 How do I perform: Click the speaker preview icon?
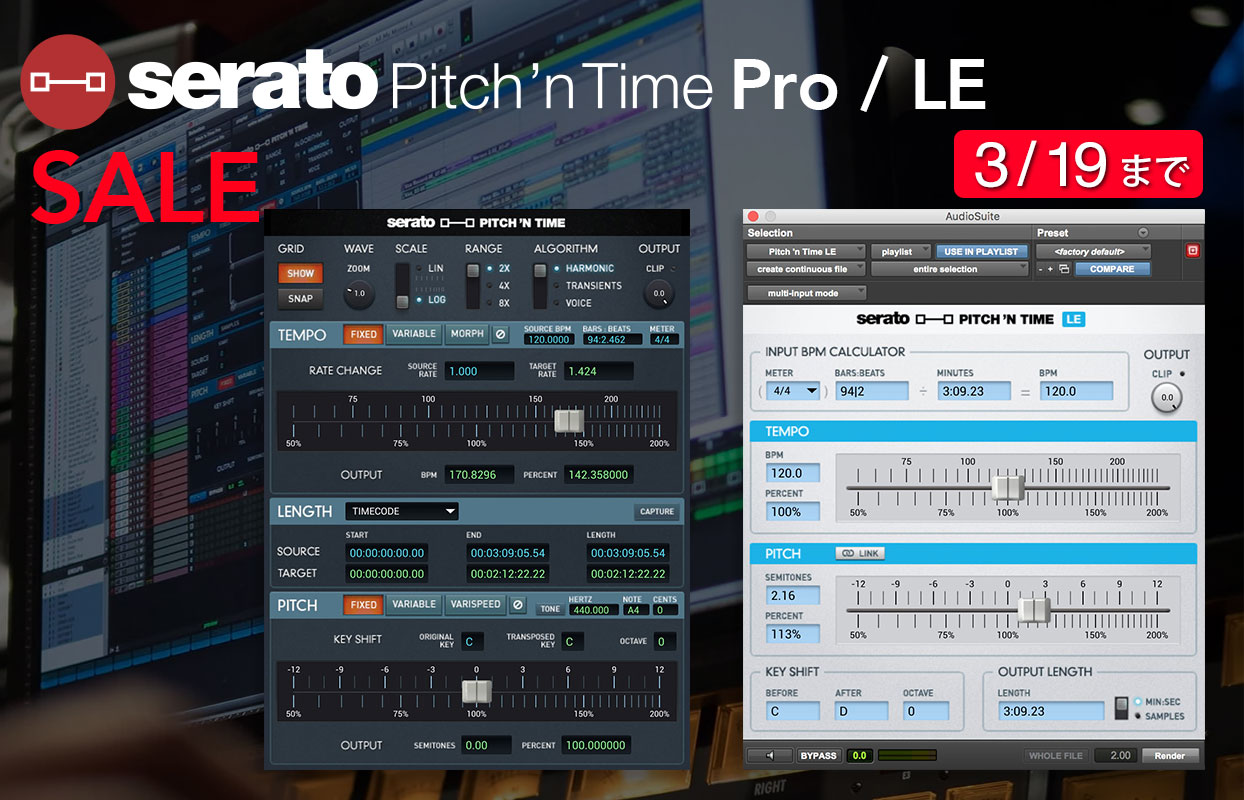pos(769,755)
